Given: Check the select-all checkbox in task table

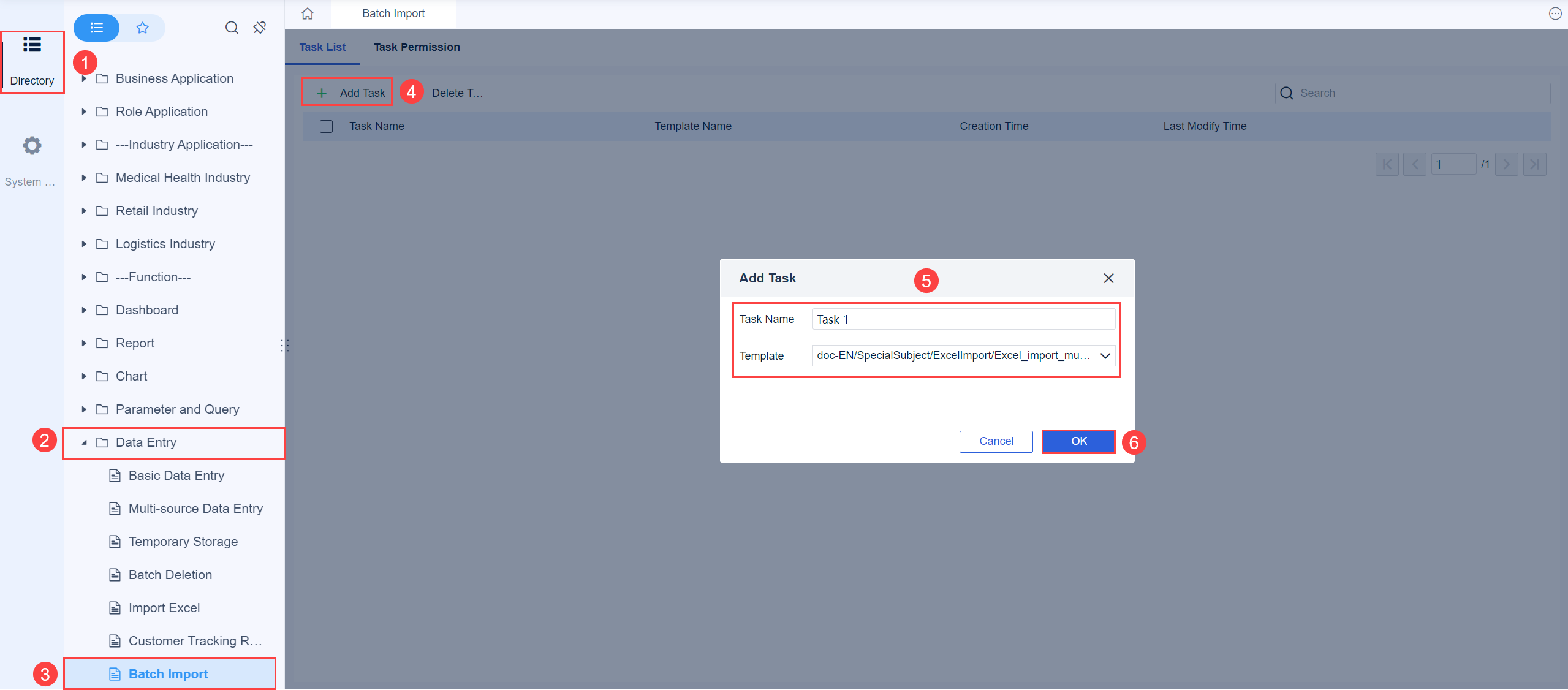Looking at the screenshot, I should point(326,126).
